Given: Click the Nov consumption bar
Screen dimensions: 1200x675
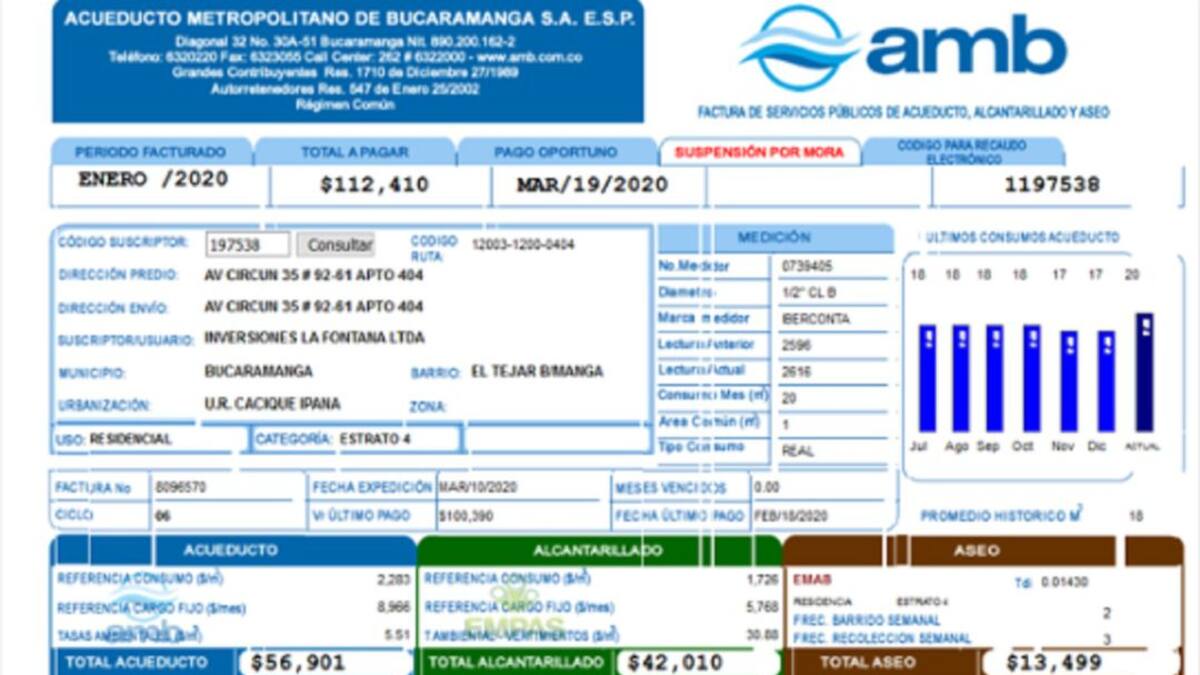Looking at the screenshot, I should [1069, 381].
